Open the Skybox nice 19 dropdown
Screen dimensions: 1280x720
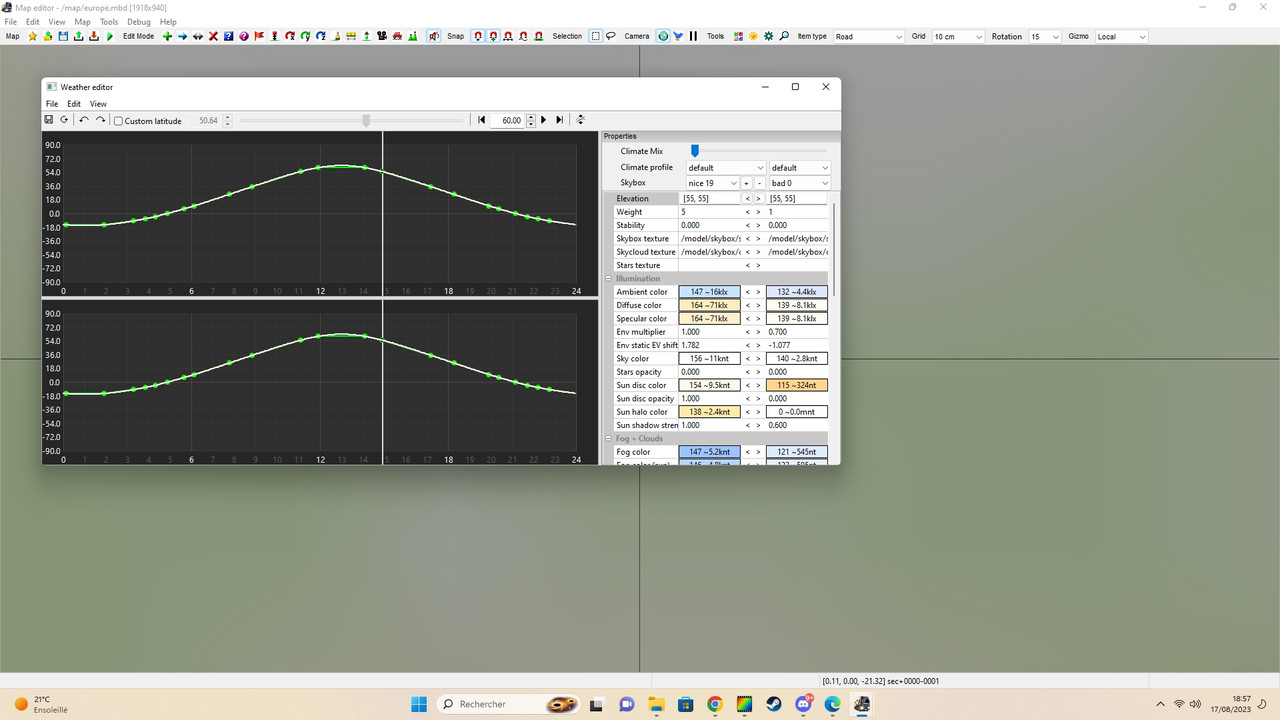click(712, 183)
